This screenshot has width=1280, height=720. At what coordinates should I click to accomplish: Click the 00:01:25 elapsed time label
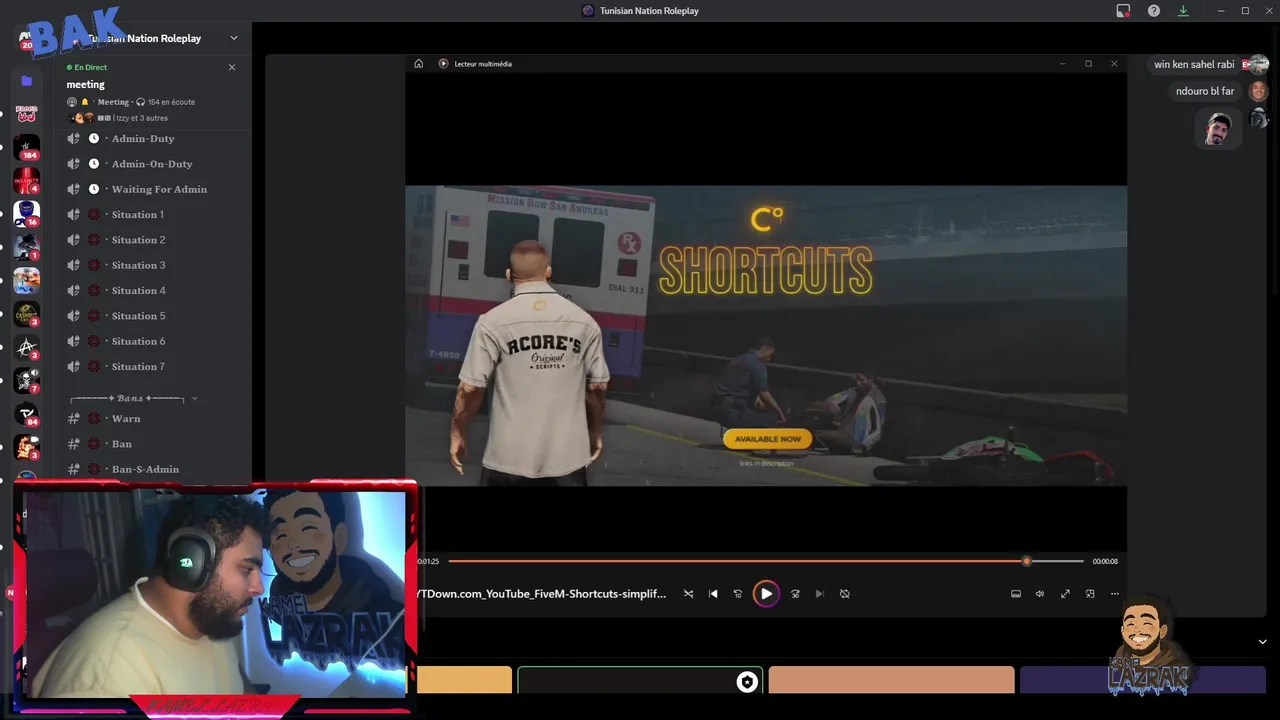[x=428, y=562]
